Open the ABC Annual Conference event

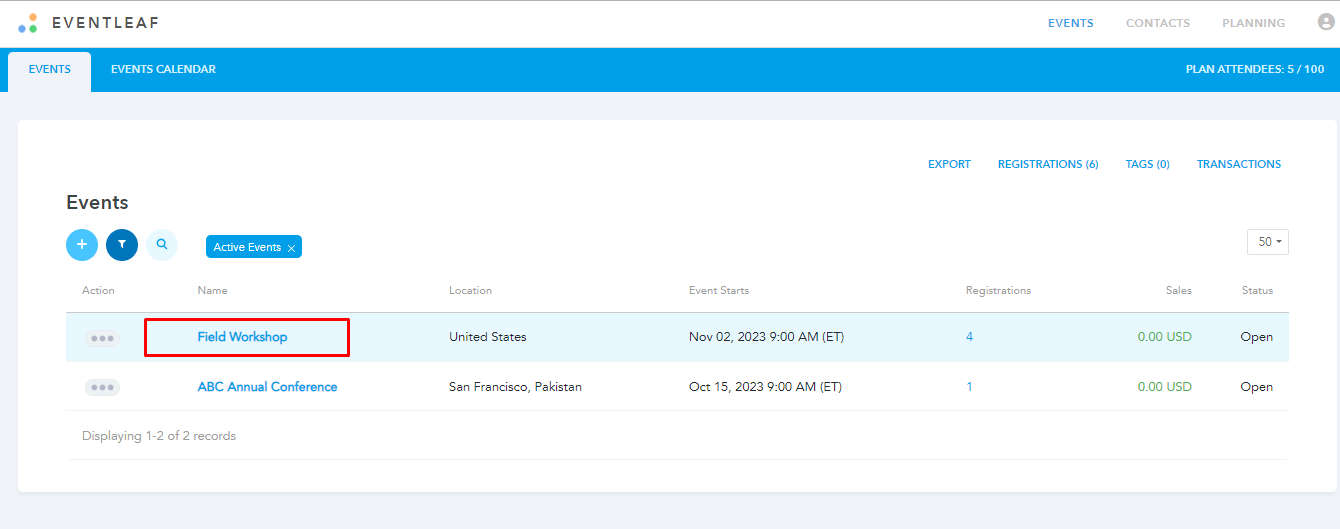(267, 387)
